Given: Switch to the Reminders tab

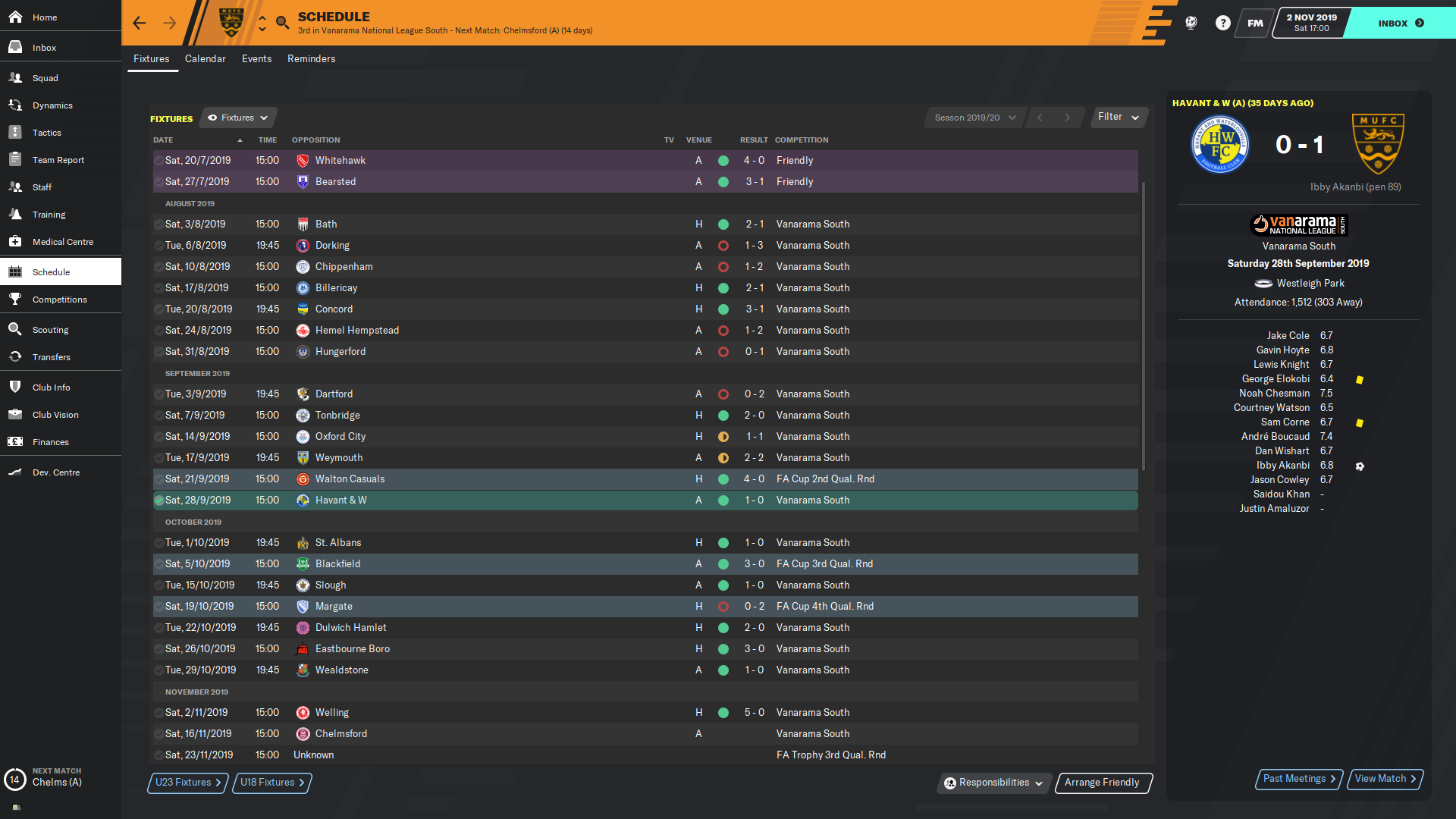Looking at the screenshot, I should pyautogui.click(x=311, y=58).
